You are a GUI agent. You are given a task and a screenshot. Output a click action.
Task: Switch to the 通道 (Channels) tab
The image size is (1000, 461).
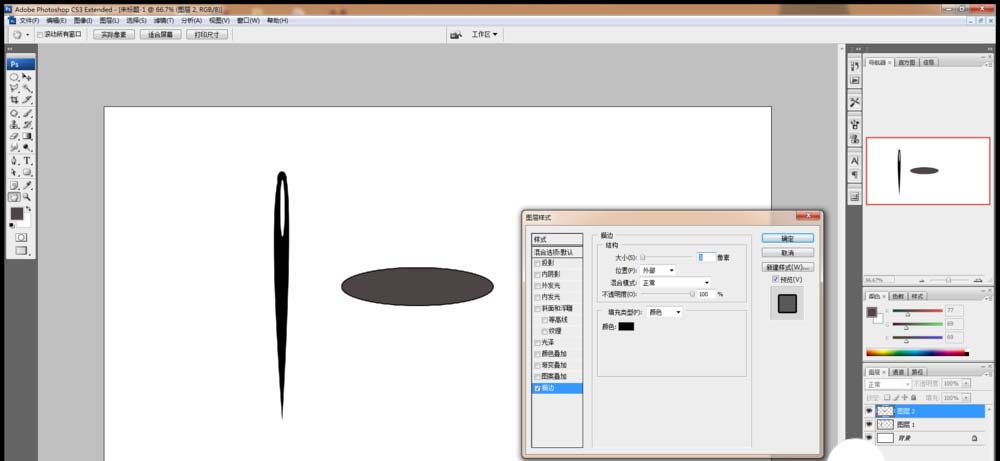tap(898, 372)
